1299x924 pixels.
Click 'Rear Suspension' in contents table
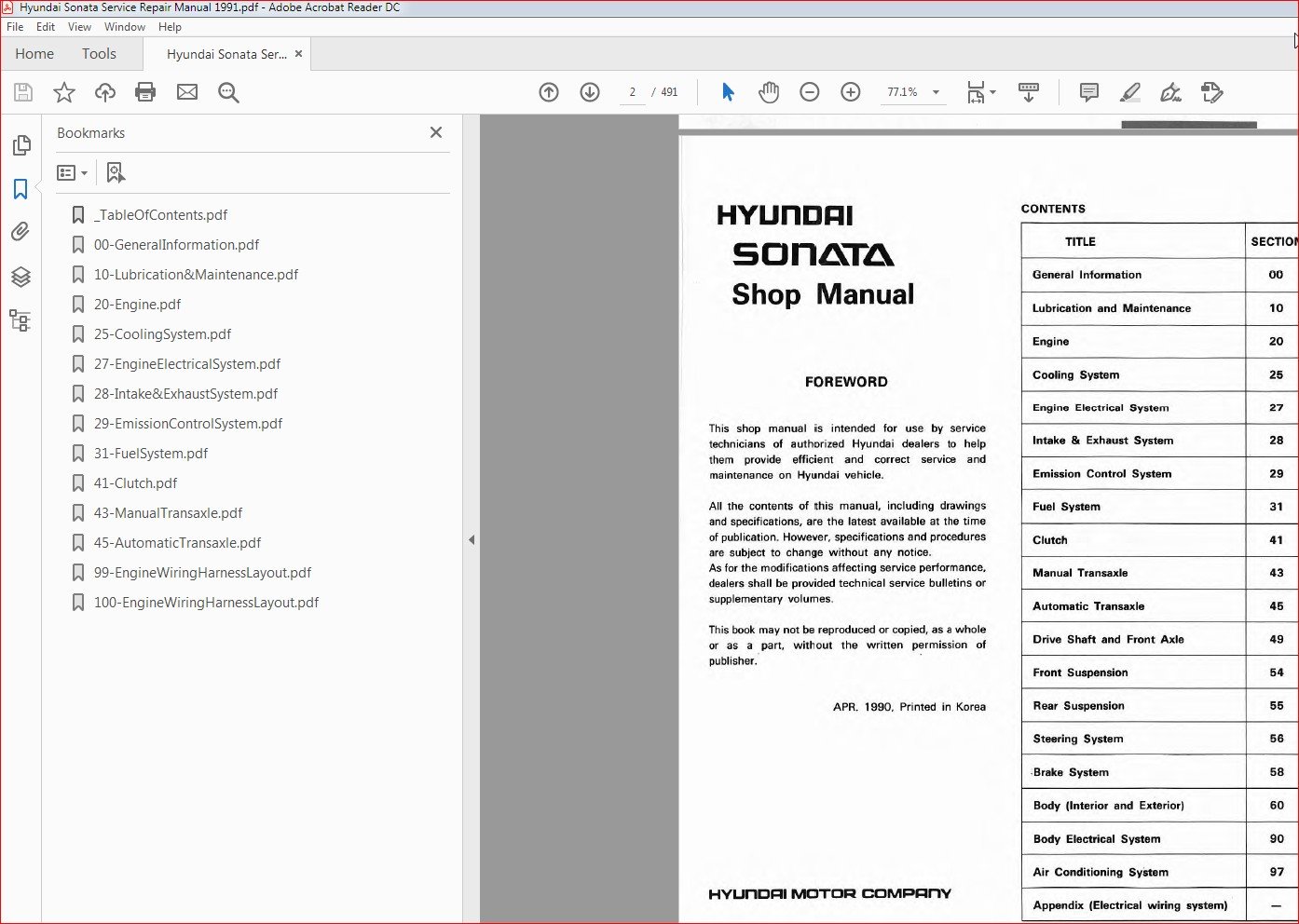tap(1078, 706)
